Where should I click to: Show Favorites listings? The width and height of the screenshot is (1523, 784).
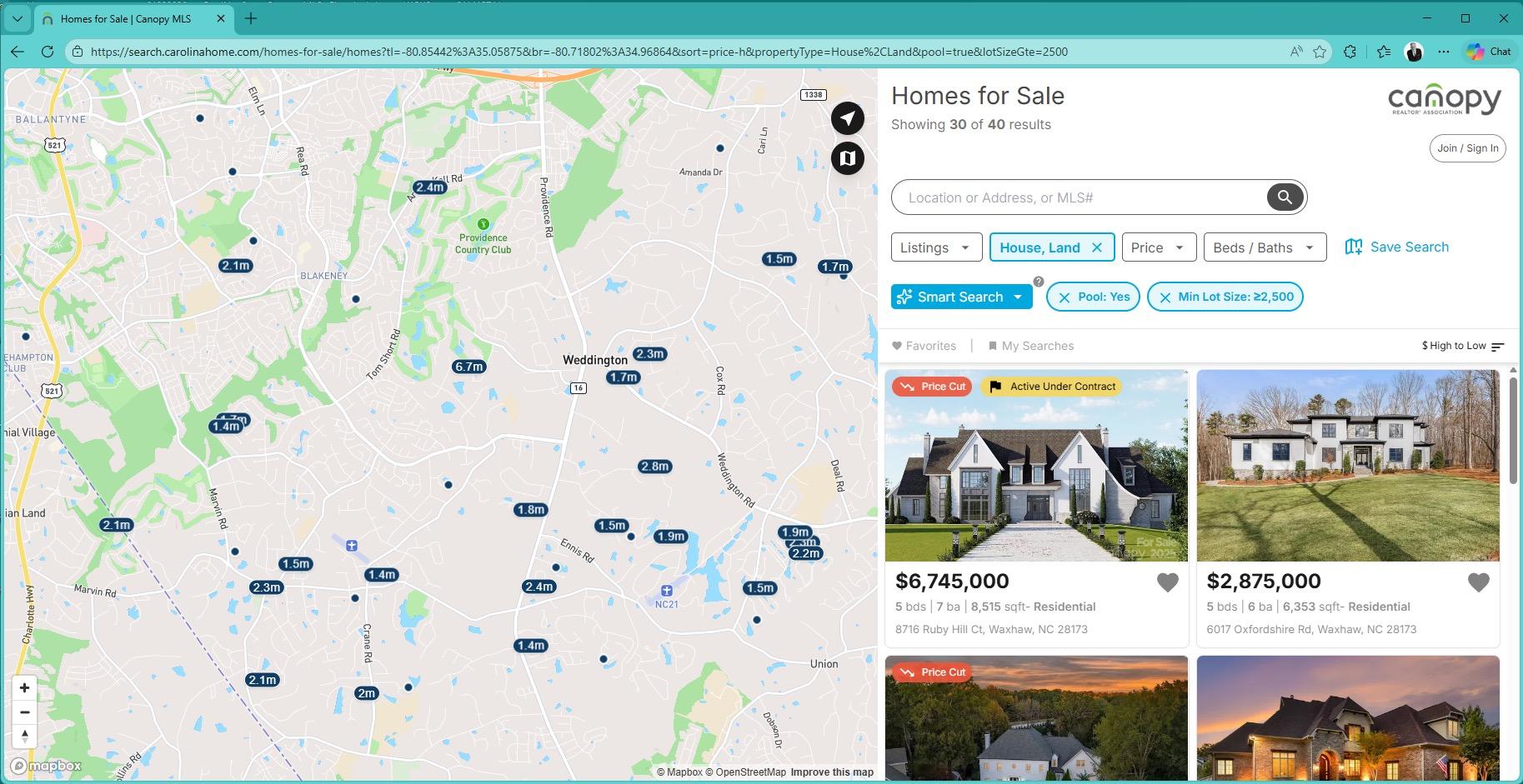(x=924, y=346)
